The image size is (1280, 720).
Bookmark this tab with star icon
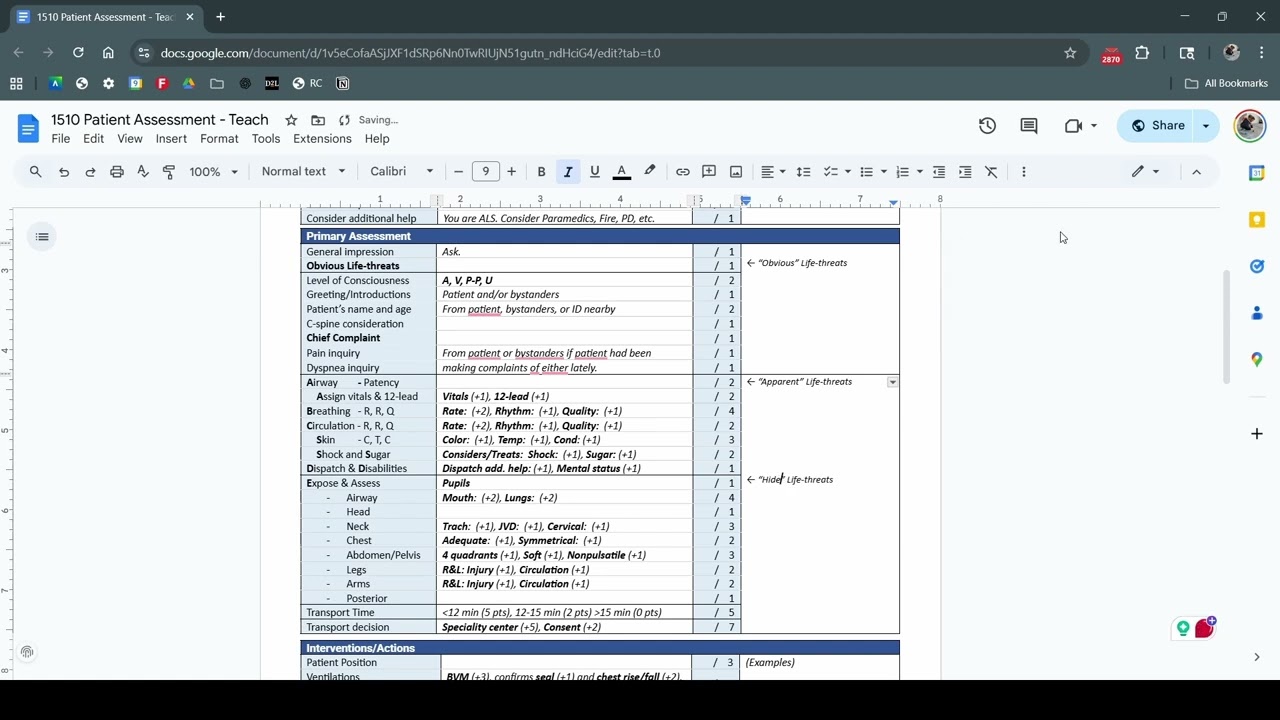click(x=1070, y=53)
